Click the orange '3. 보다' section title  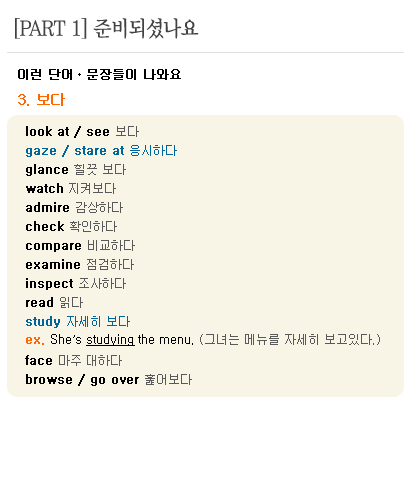click(x=41, y=100)
